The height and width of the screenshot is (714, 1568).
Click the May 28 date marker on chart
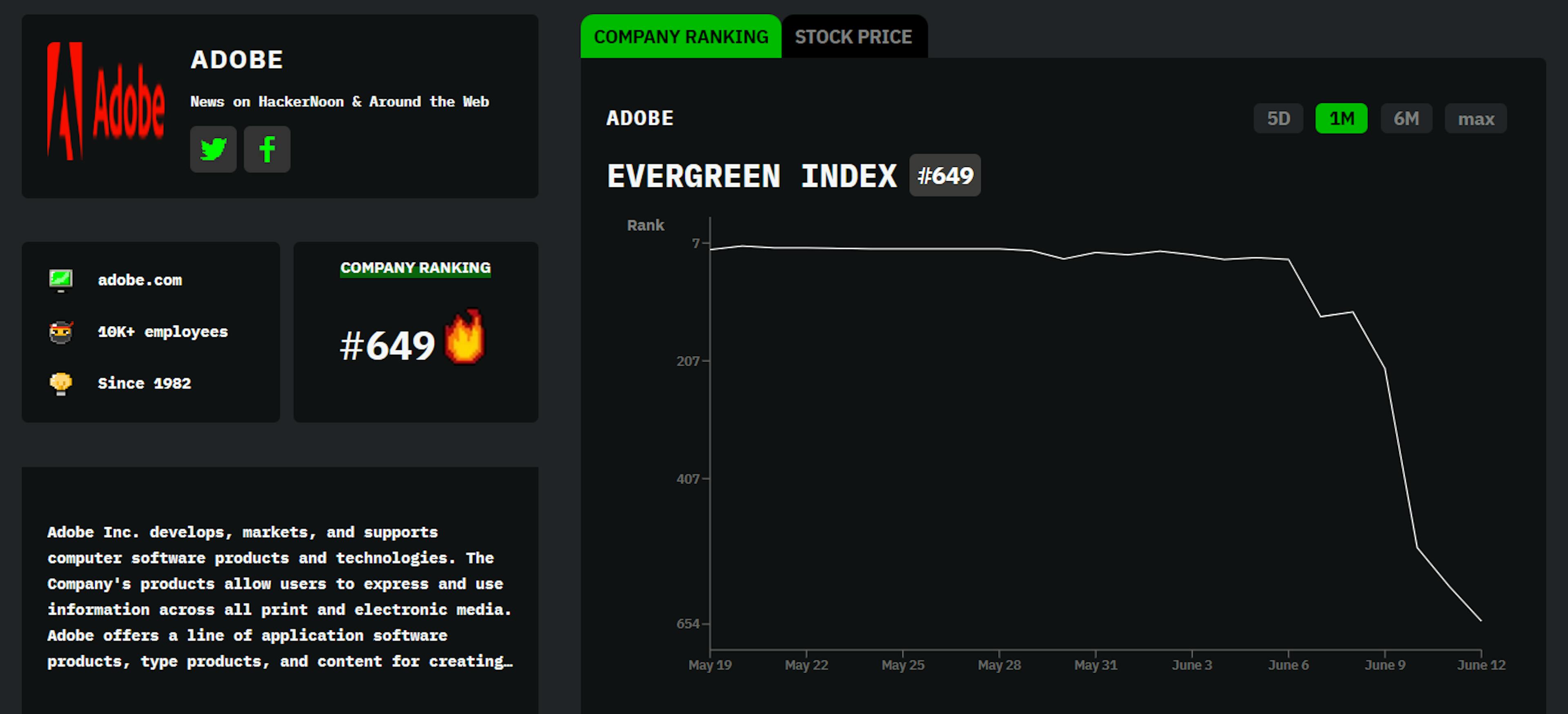(x=999, y=664)
